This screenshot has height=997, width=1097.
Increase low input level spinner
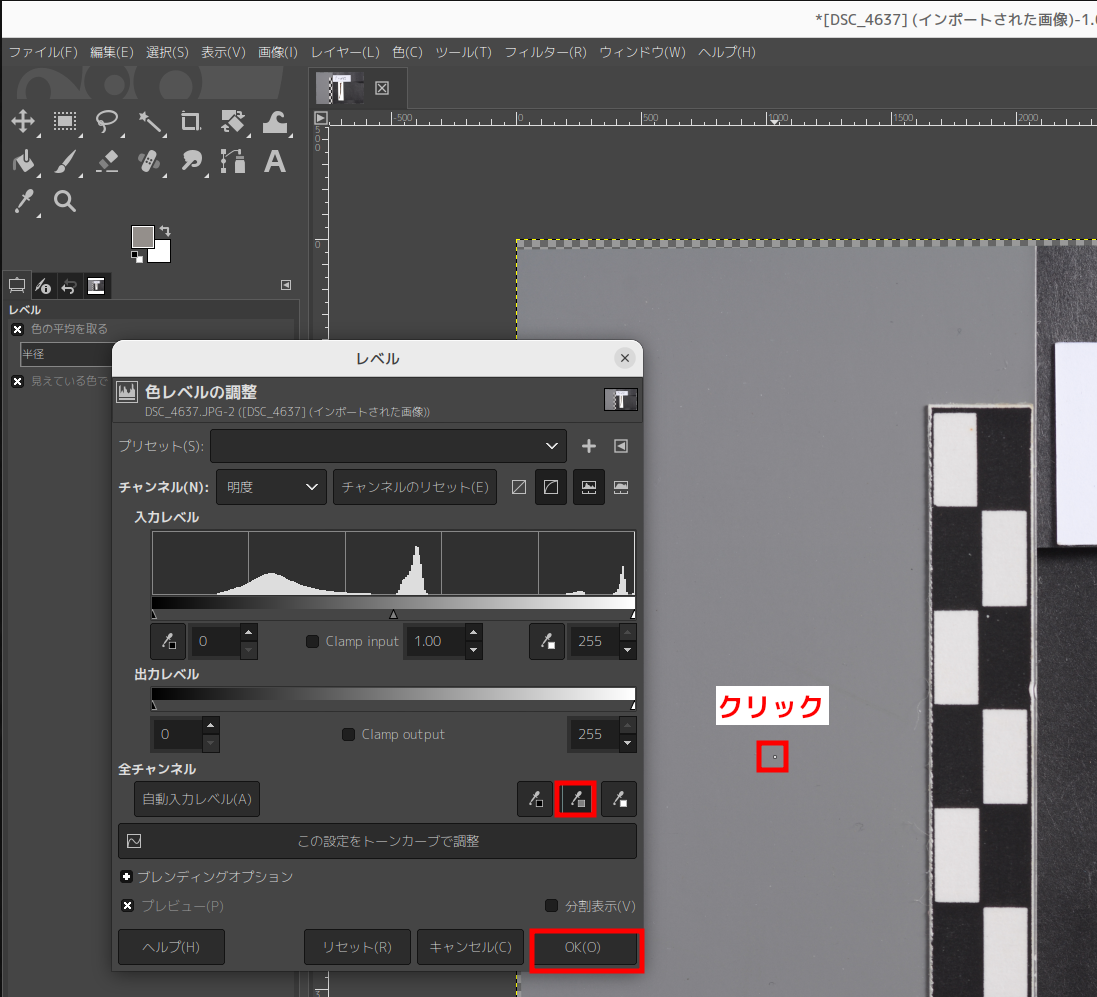coord(248,633)
